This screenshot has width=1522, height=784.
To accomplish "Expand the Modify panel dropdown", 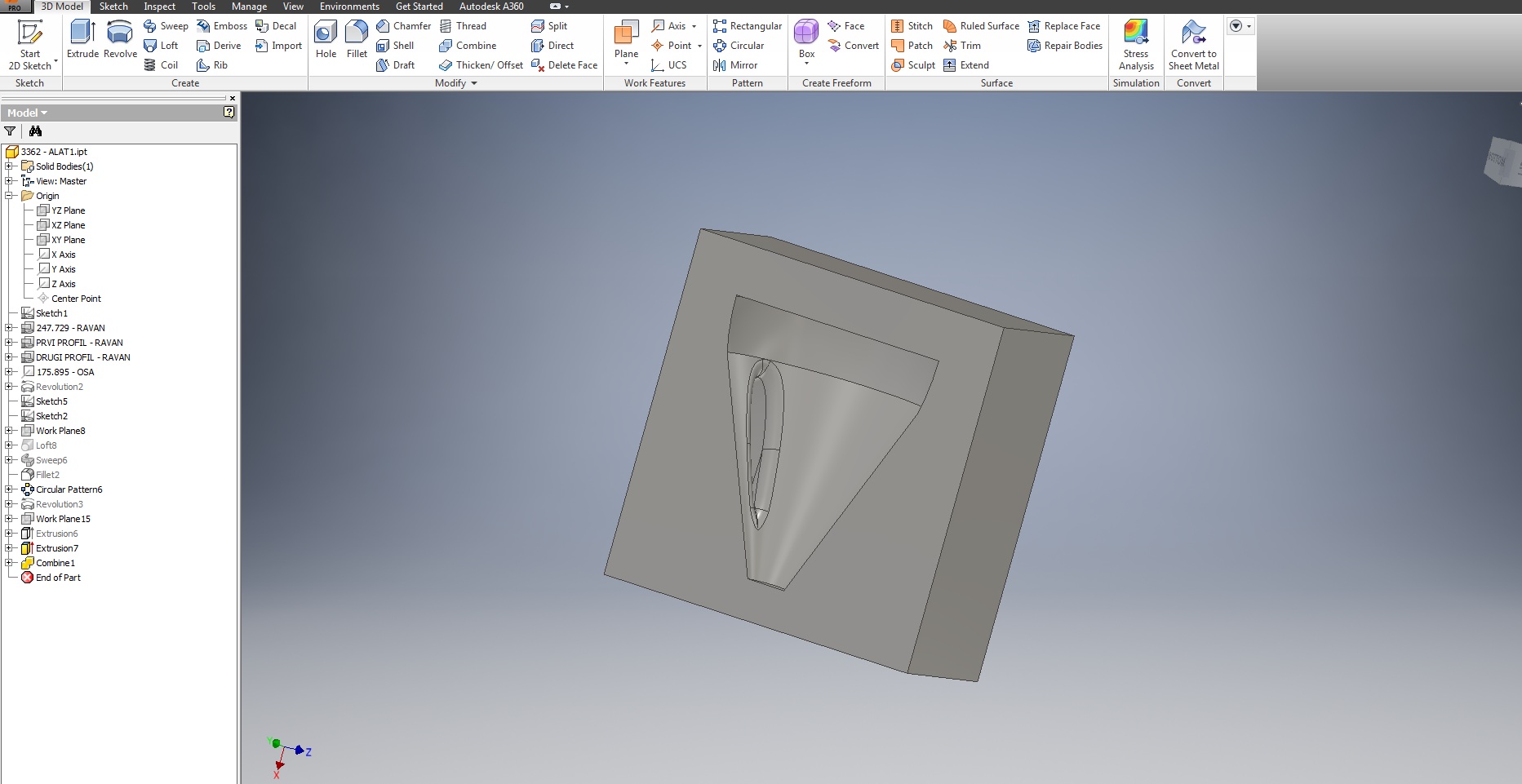I will 472,83.
